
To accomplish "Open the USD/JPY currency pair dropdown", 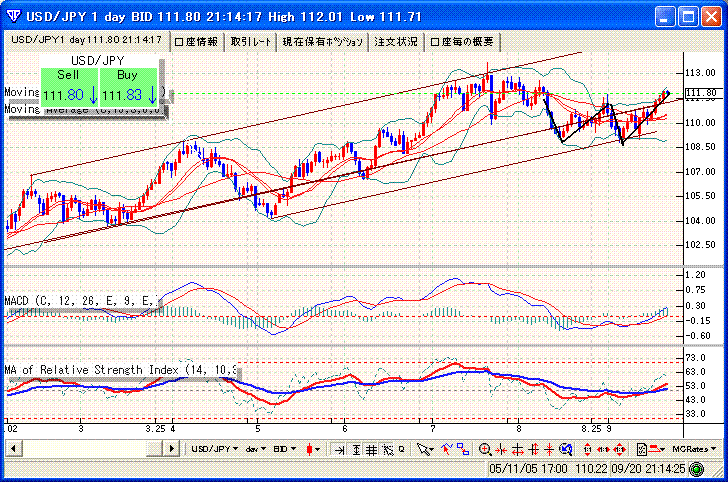I will pos(215,450).
